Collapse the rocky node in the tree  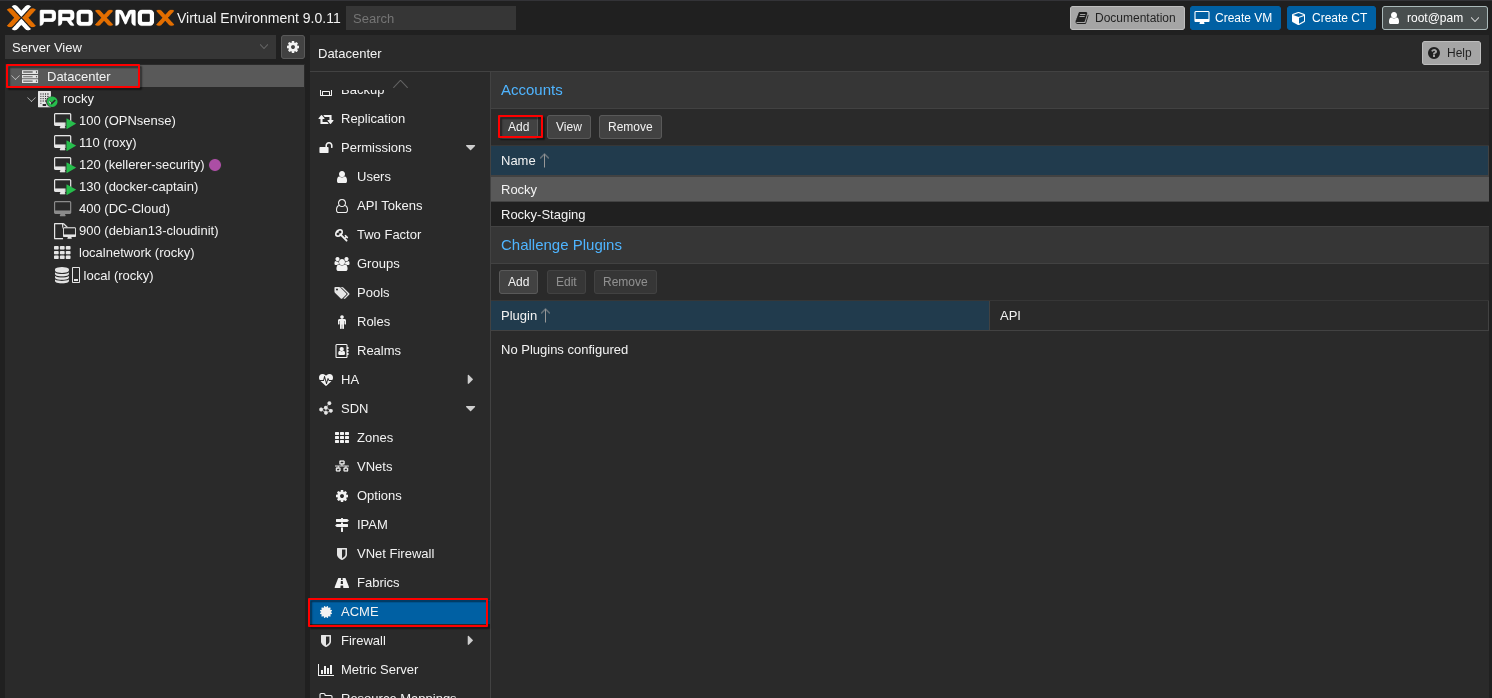pos(31,100)
